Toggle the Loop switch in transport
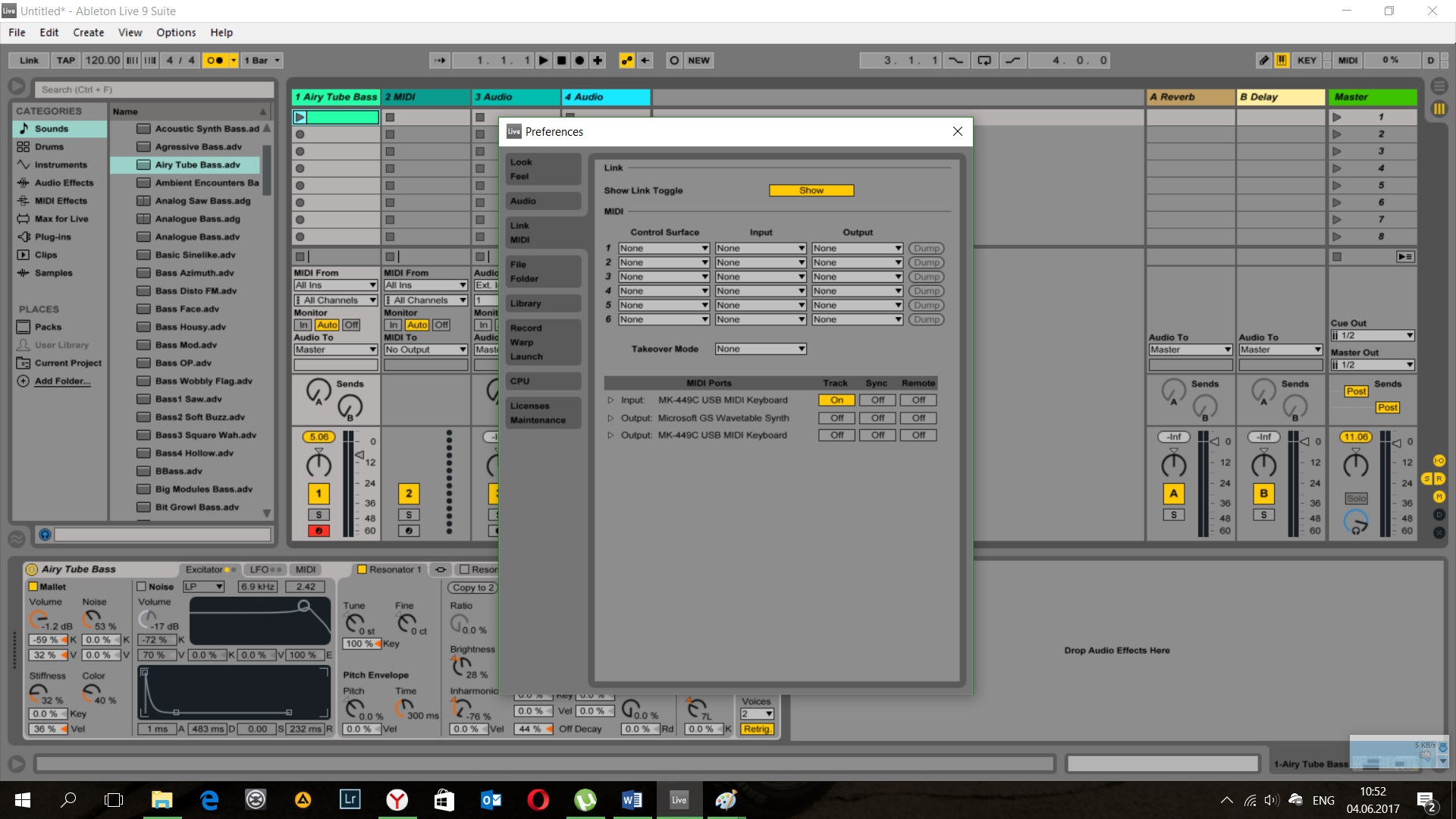This screenshot has height=819, width=1456. click(984, 61)
